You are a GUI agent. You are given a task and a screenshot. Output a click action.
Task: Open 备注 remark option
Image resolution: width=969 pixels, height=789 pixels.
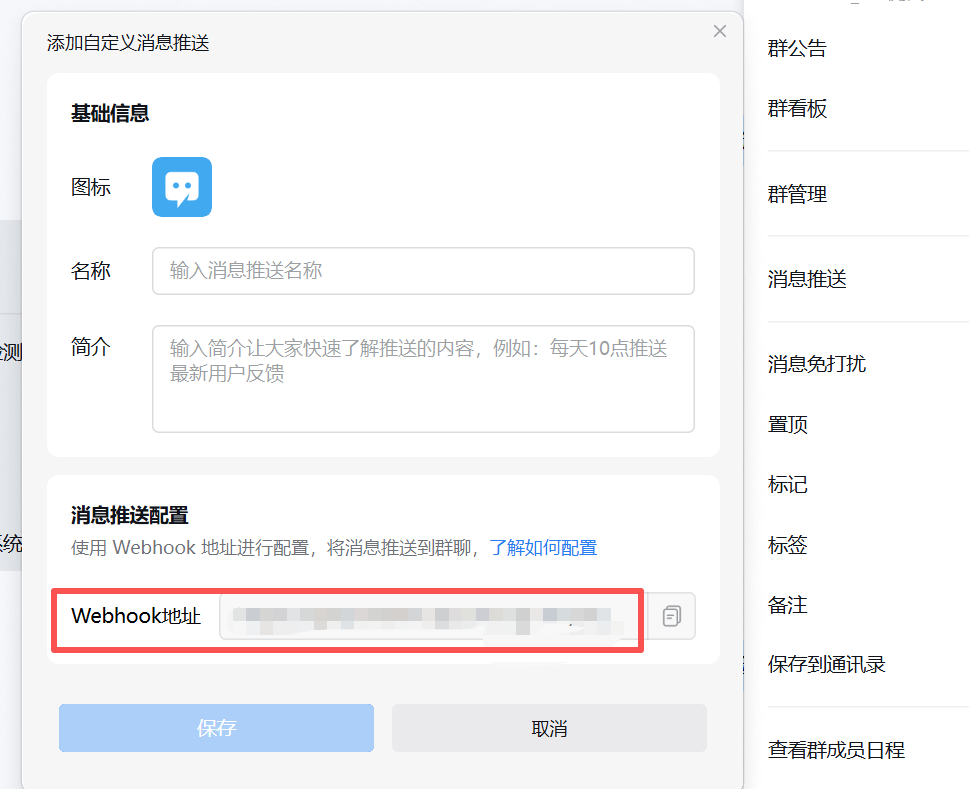pyautogui.click(x=787, y=605)
